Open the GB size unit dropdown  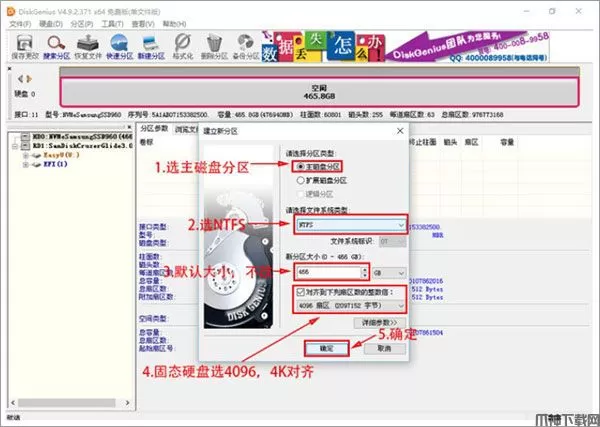click(389, 273)
